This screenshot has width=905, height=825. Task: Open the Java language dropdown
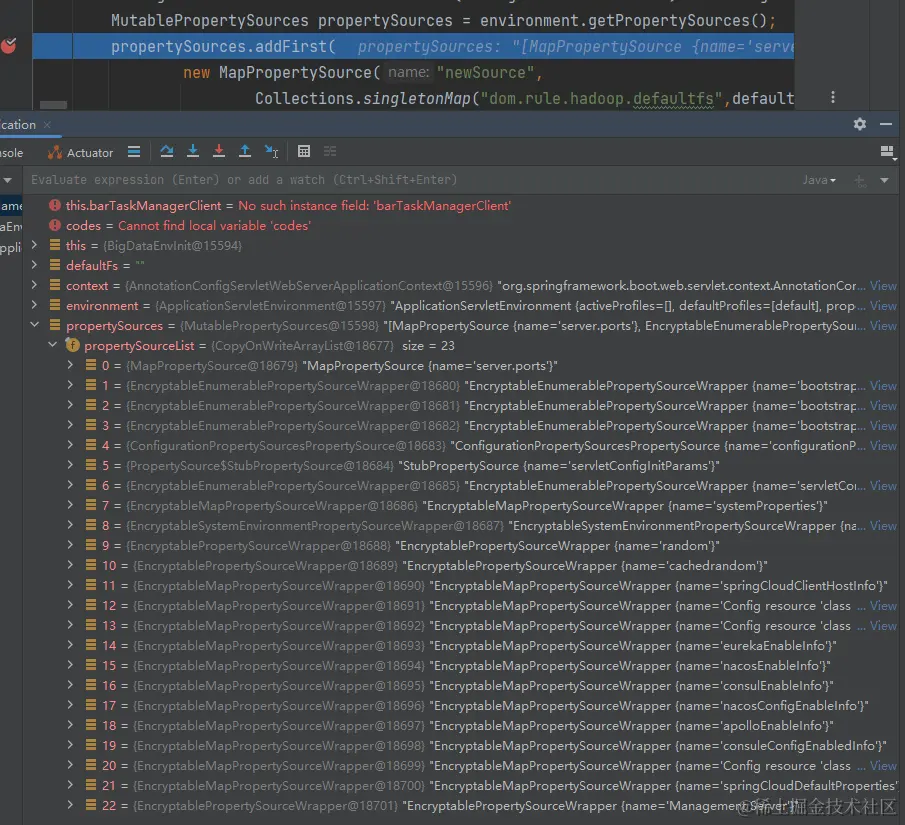tap(819, 180)
